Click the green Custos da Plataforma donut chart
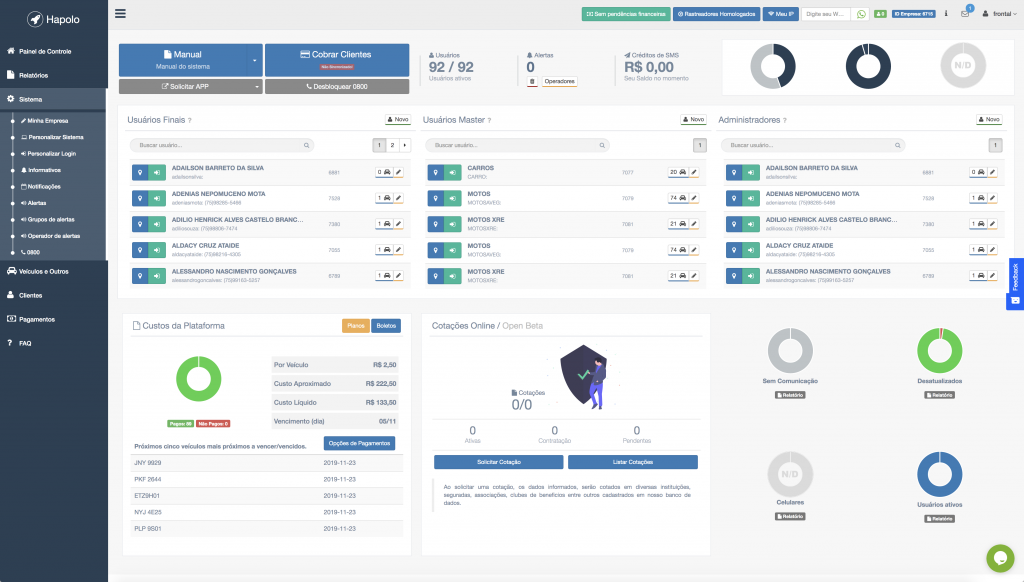 [198, 379]
